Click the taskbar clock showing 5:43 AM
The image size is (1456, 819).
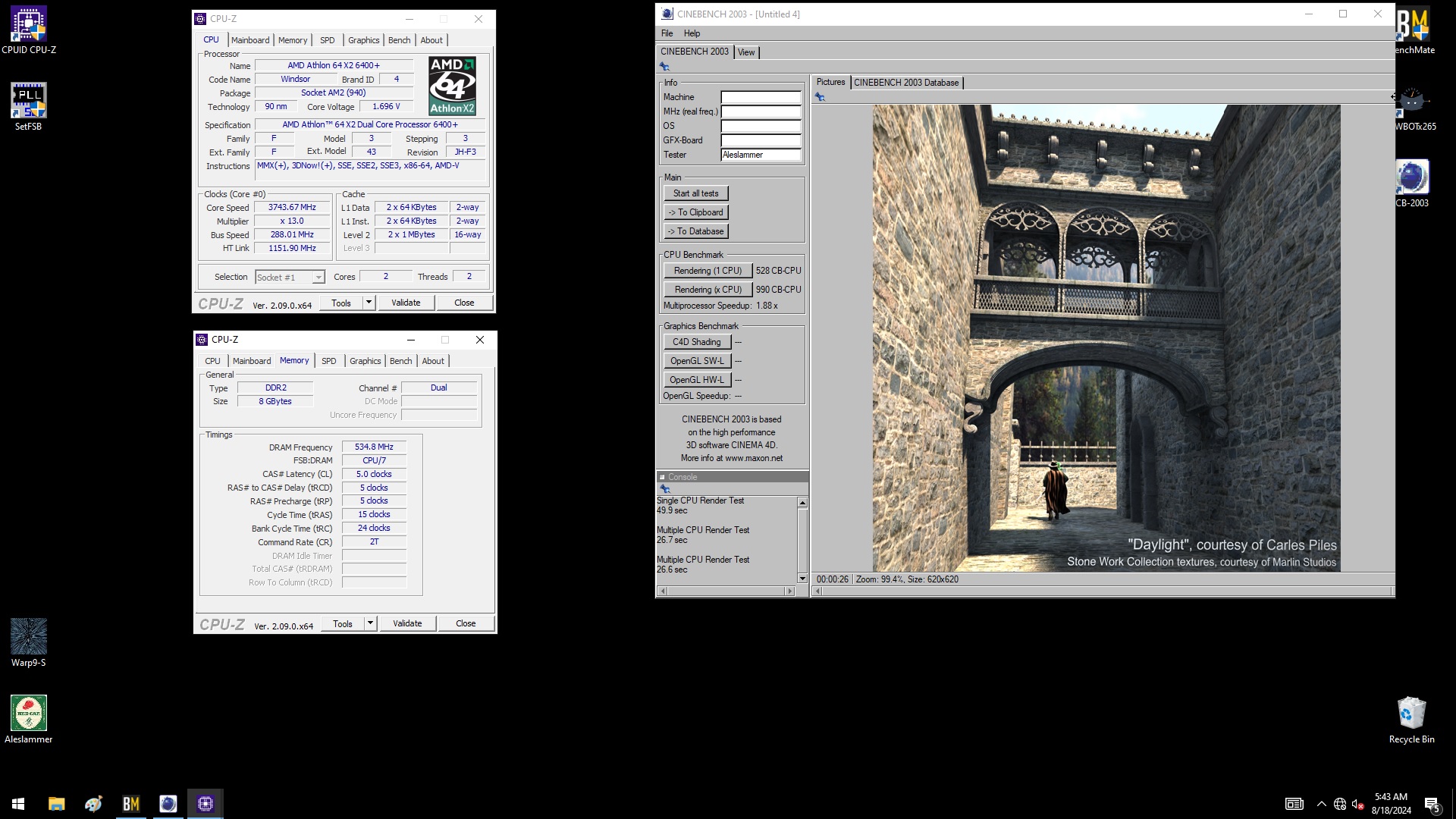point(1391,804)
